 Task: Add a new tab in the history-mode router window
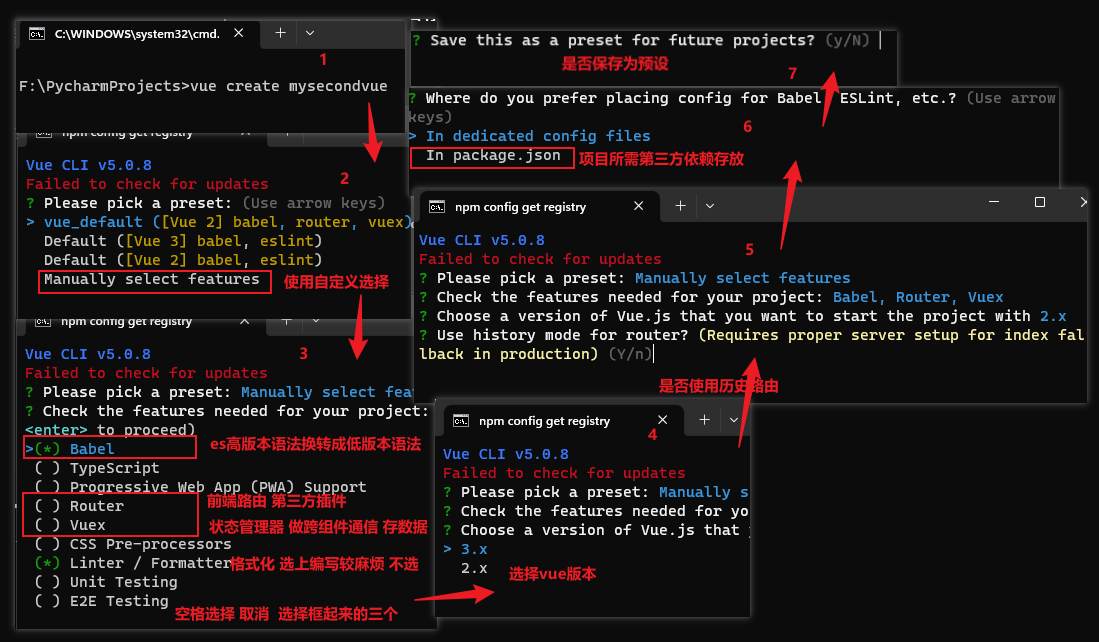[x=680, y=205]
